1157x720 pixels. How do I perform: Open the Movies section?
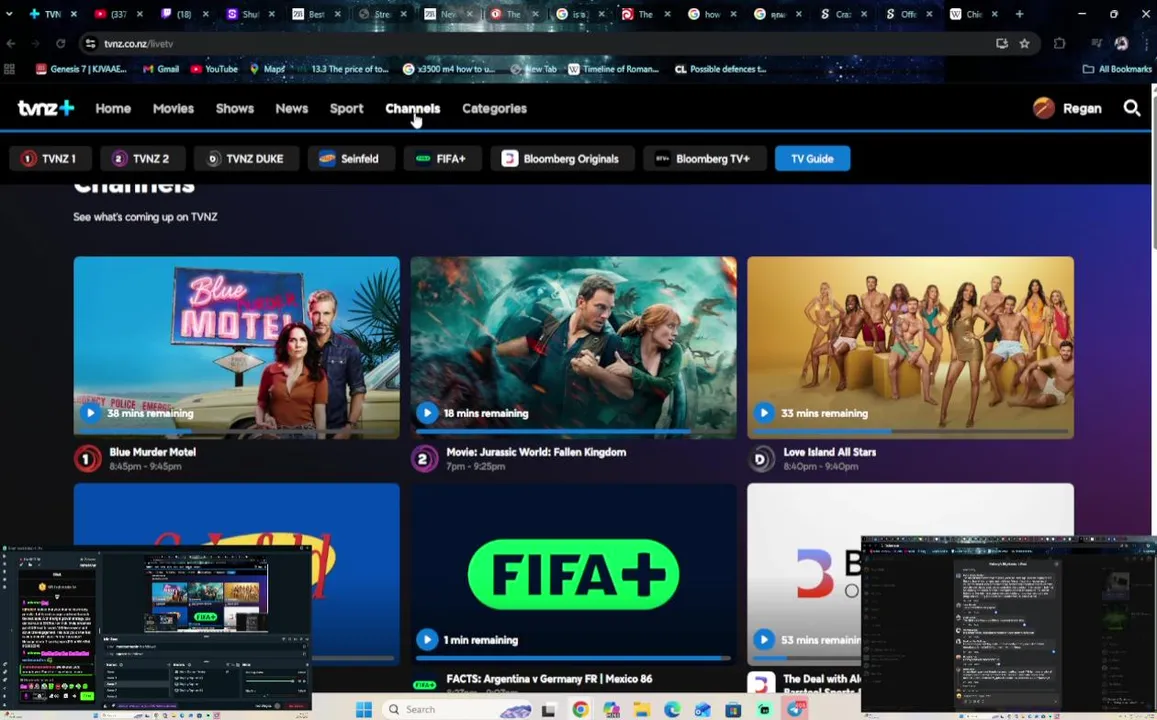173,108
